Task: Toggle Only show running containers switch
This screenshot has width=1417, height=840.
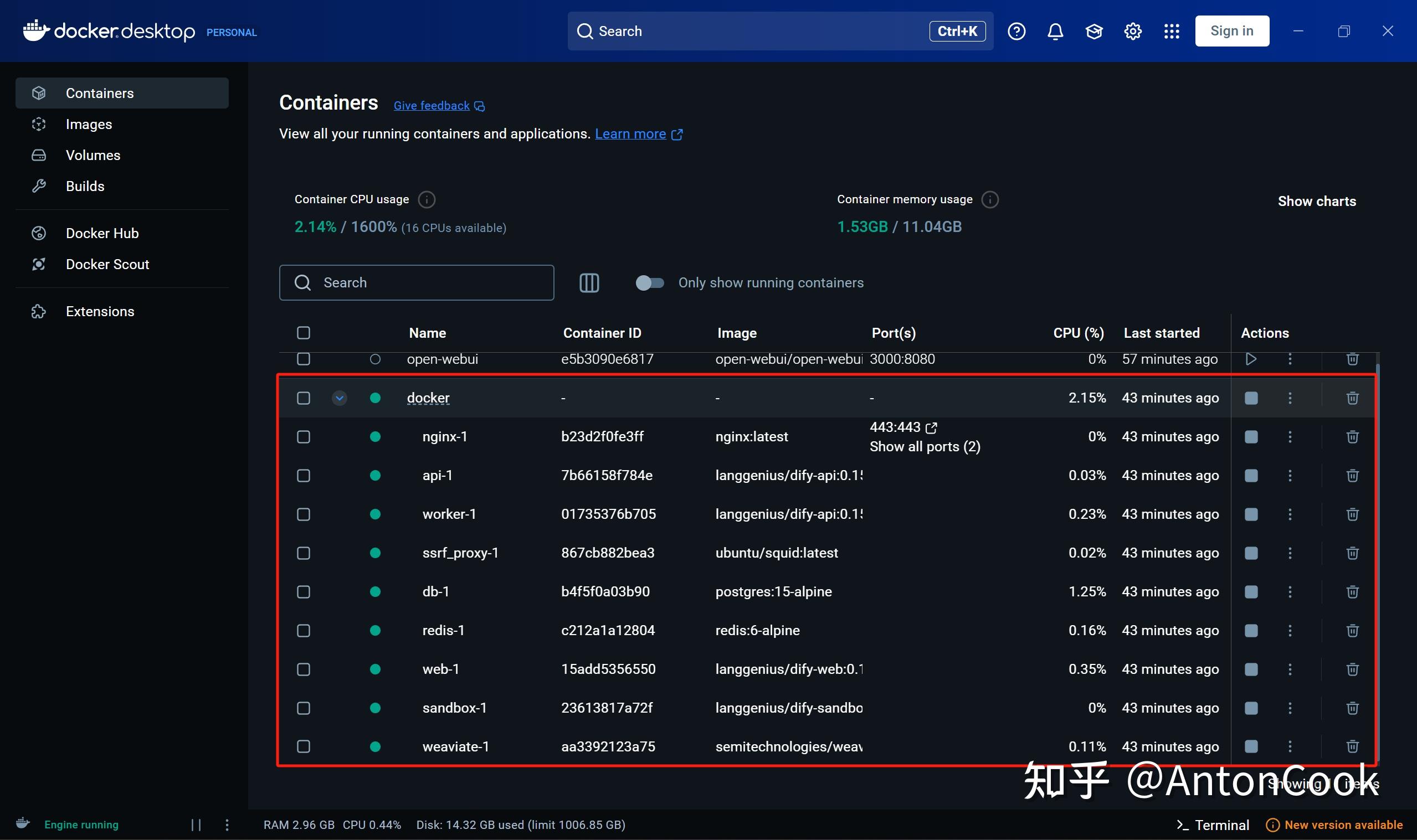Action: coord(649,282)
